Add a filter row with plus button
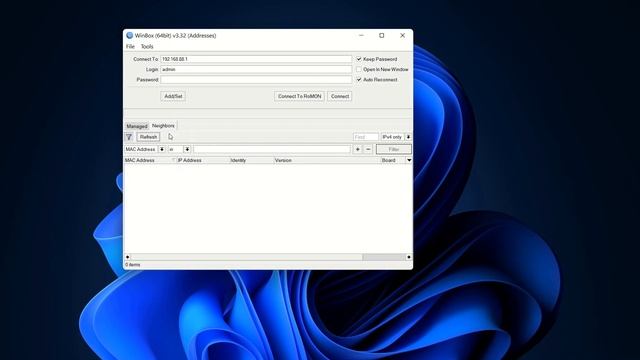This screenshot has width=640, height=360. (358, 149)
